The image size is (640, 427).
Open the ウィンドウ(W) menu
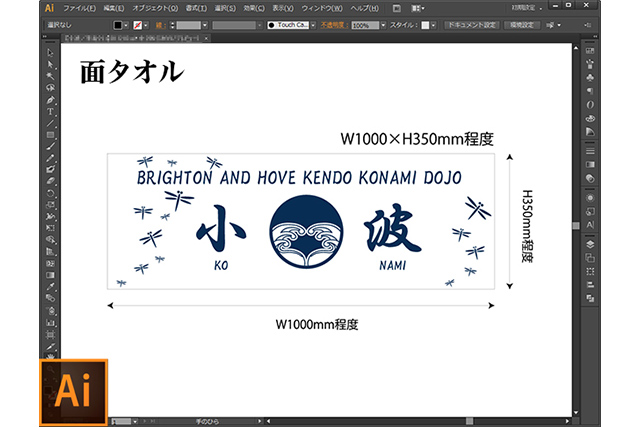tap(321, 8)
